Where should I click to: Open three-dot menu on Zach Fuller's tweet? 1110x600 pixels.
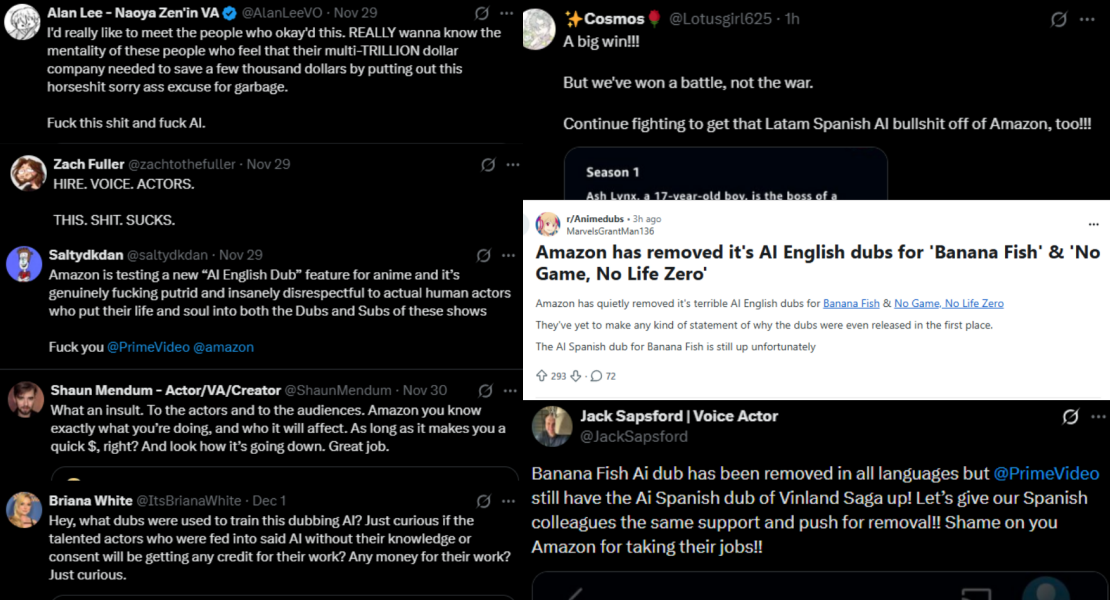pos(512,164)
